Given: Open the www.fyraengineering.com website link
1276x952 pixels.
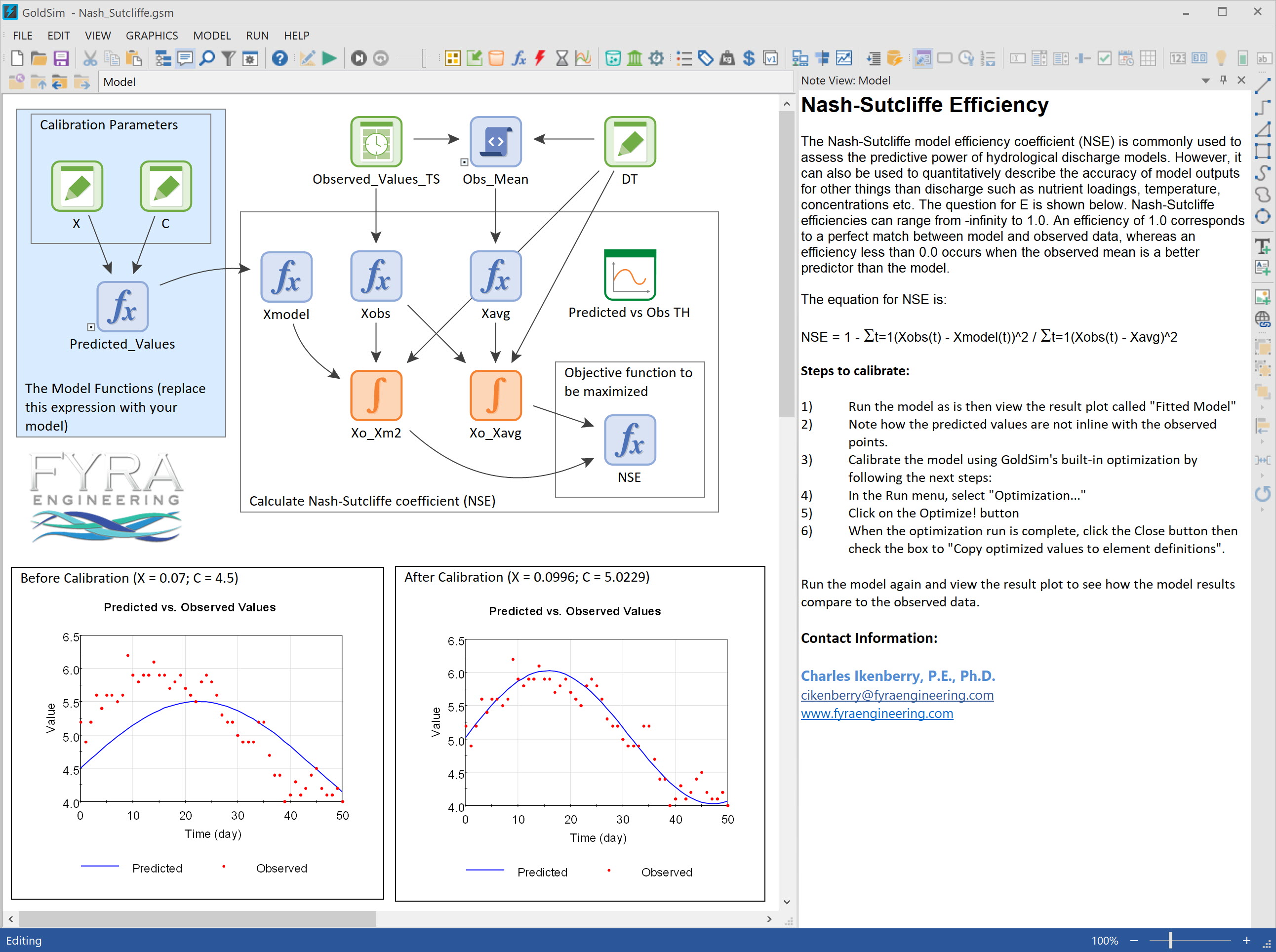Looking at the screenshot, I should [x=877, y=714].
